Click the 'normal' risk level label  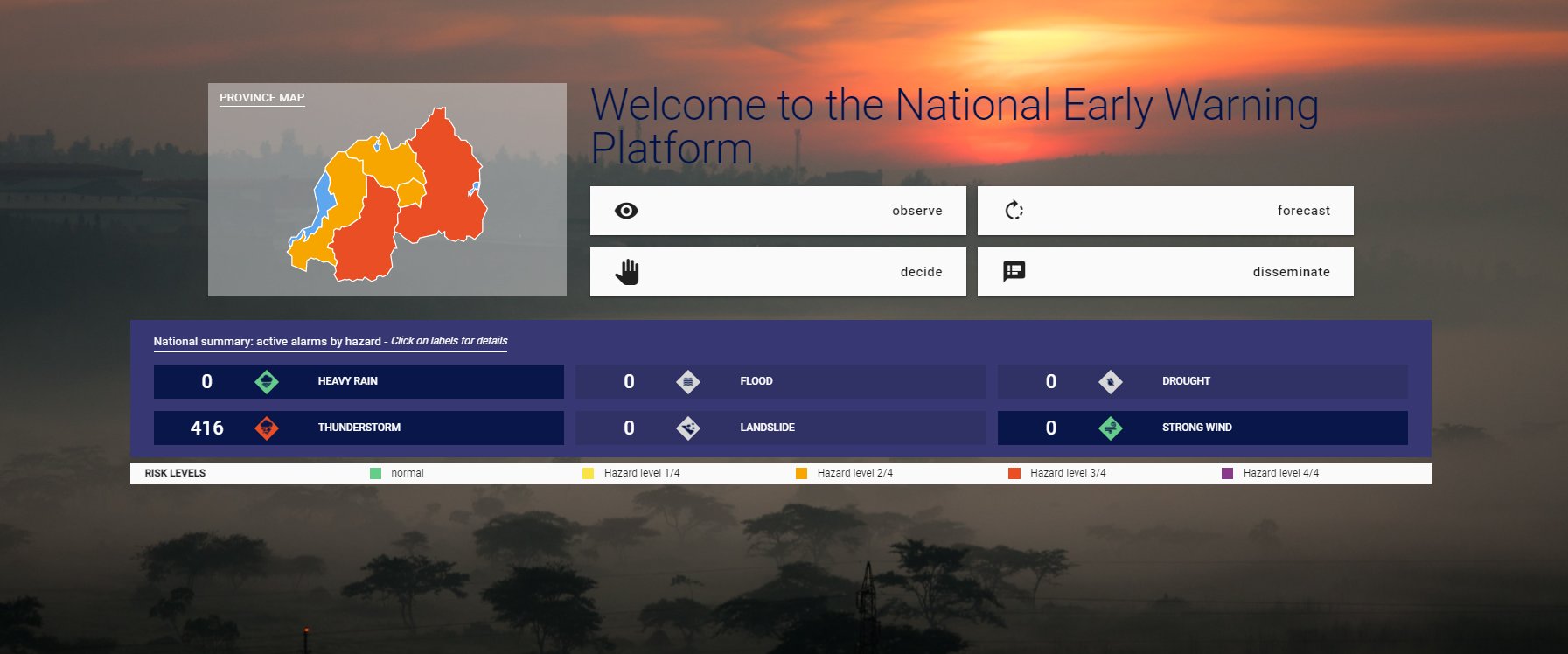(x=408, y=473)
